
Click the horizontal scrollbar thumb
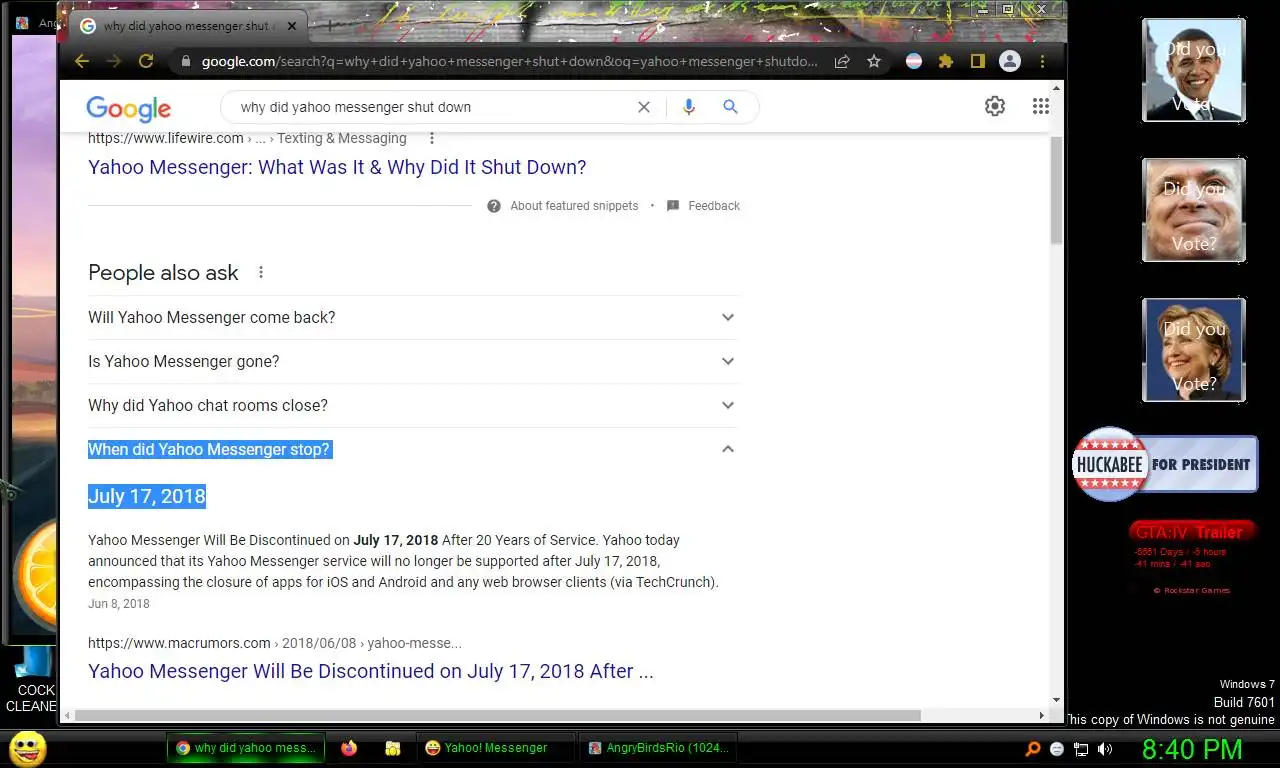(497, 715)
